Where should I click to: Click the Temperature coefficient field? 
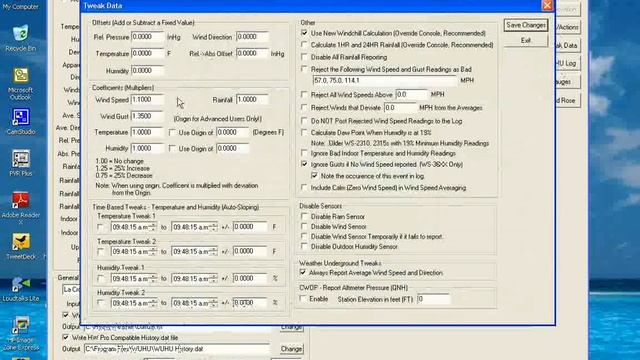pyautogui.click(x=147, y=133)
